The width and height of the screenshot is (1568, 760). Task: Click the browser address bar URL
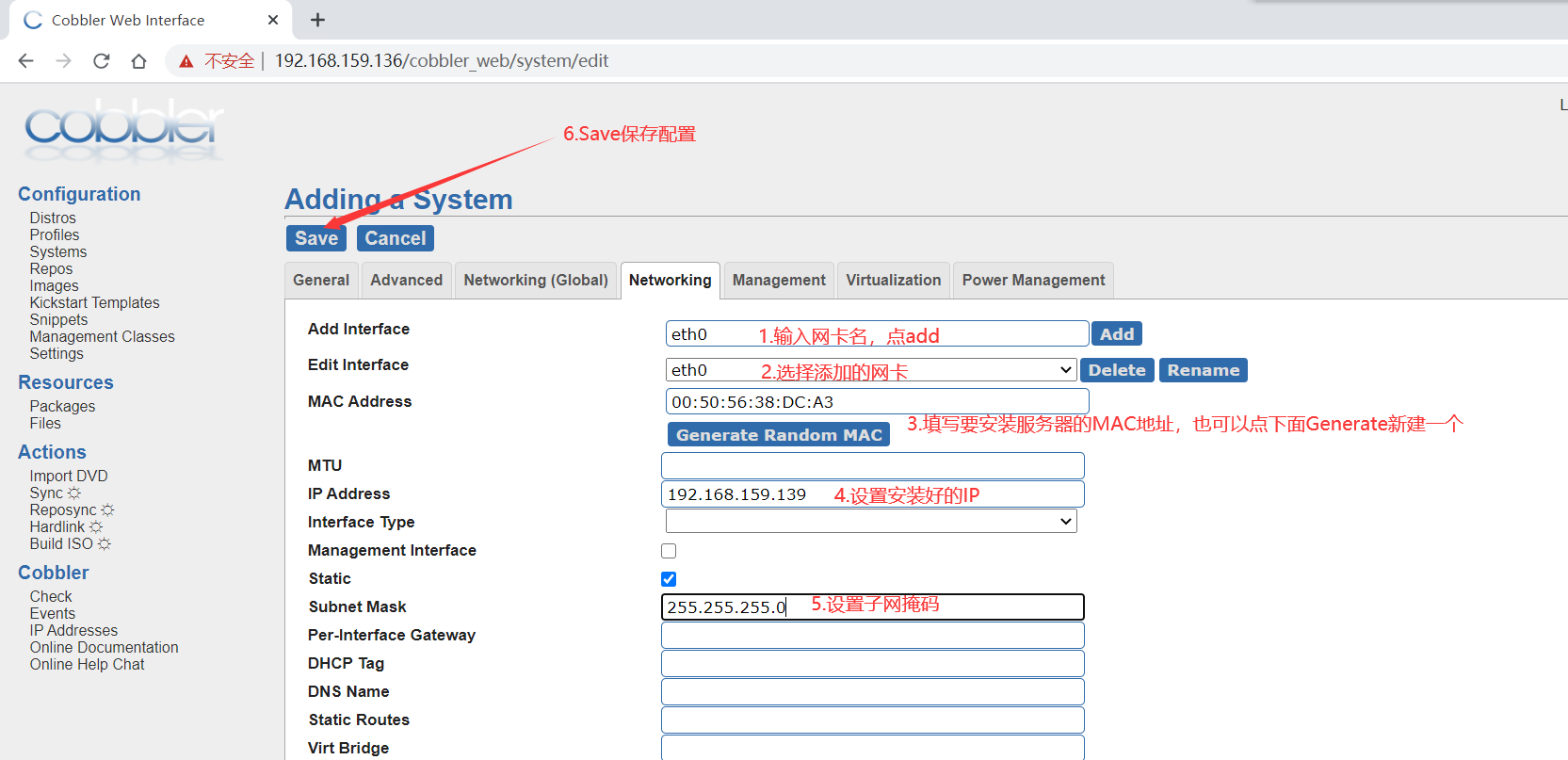[442, 61]
